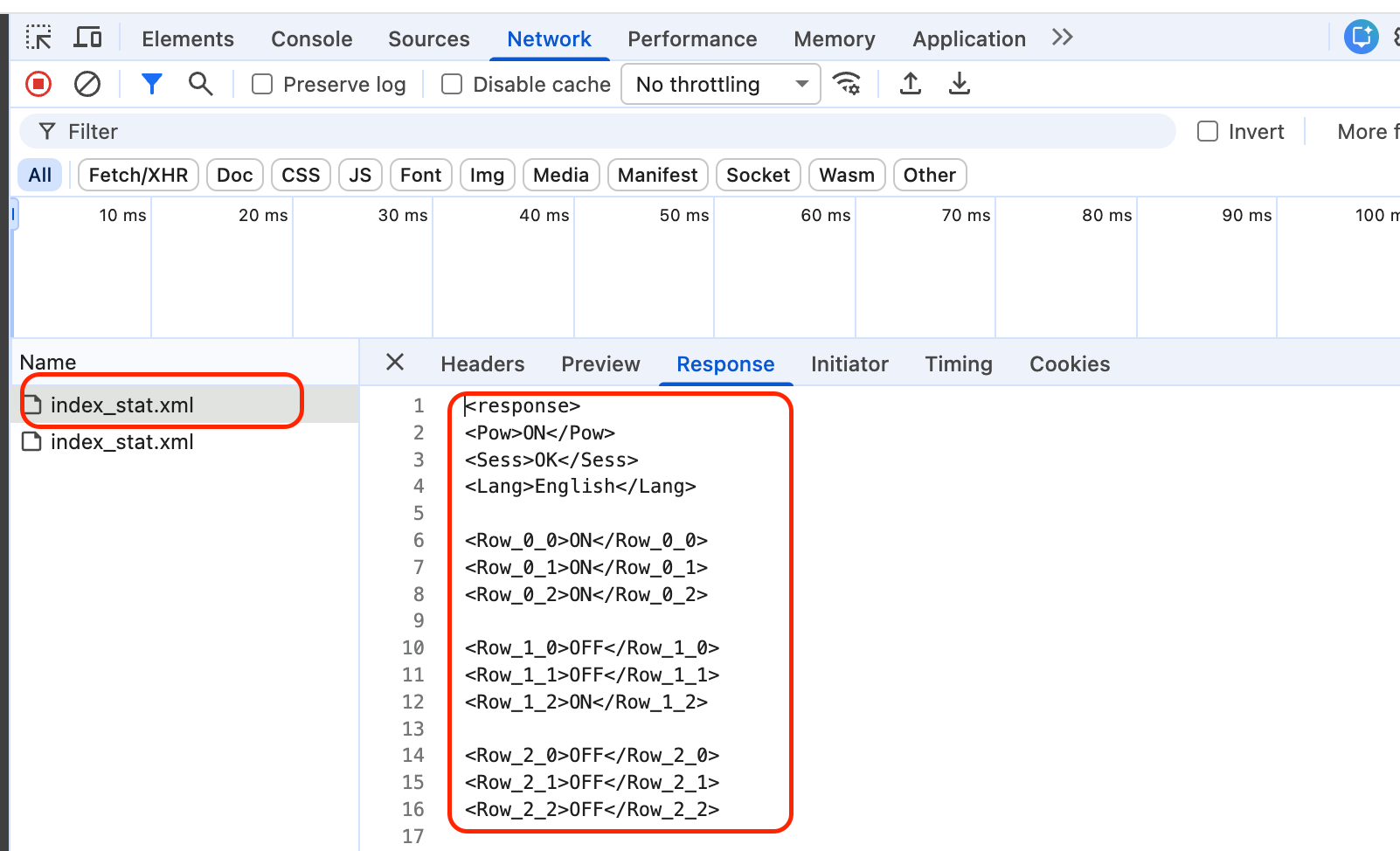Switch to the Console tab

(x=311, y=38)
